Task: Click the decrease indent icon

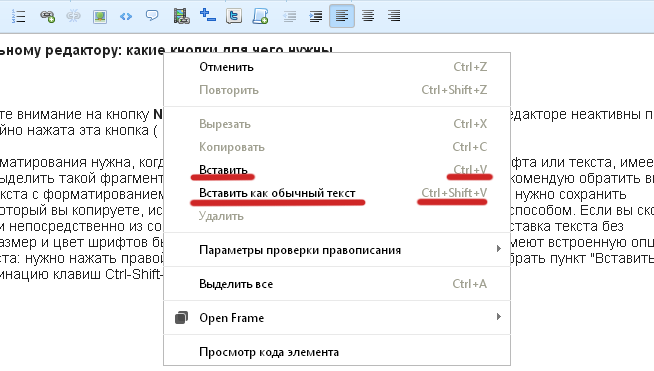Action: pyautogui.click(x=289, y=16)
